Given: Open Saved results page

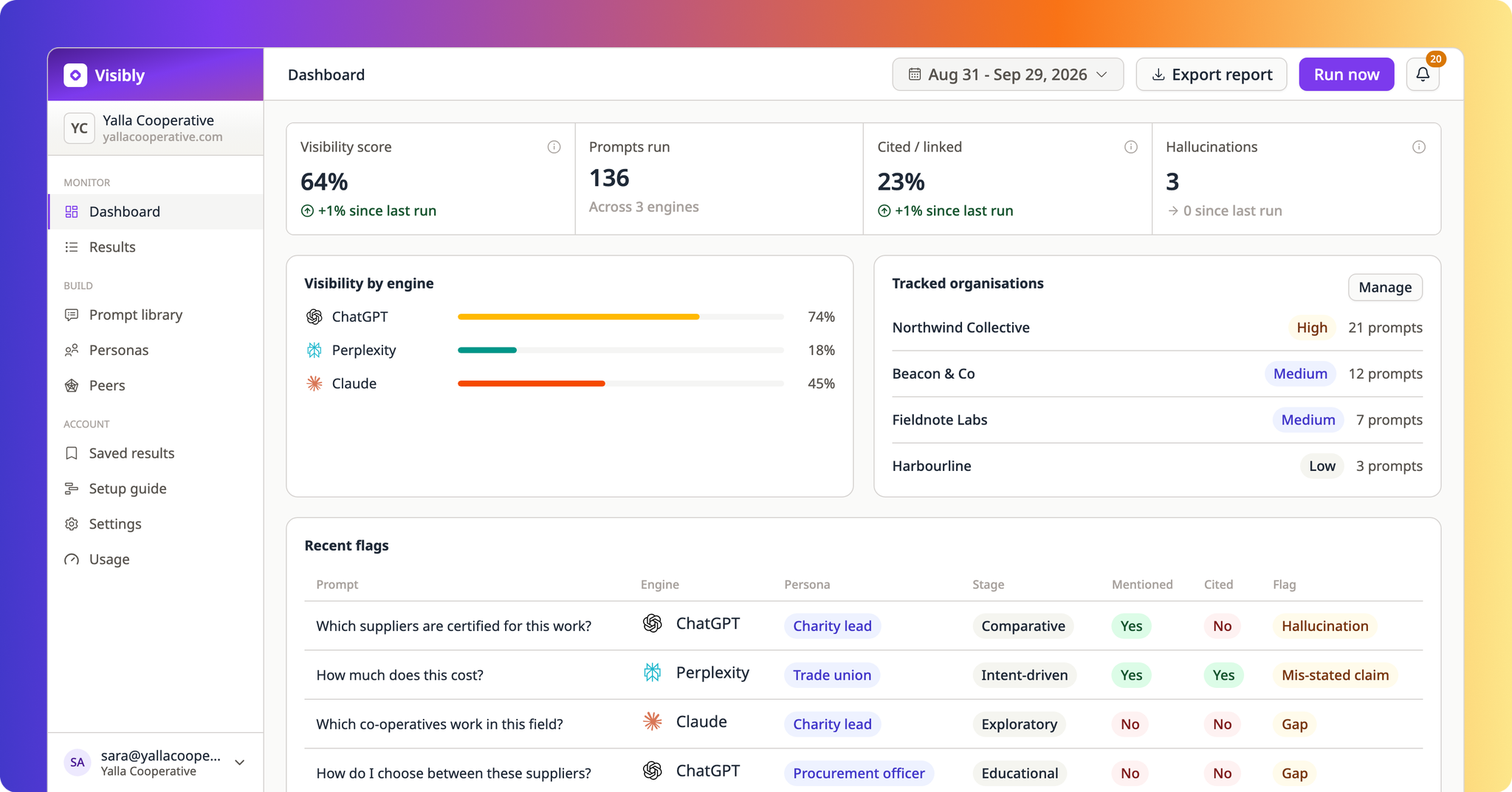Looking at the screenshot, I should click(x=156, y=453).
